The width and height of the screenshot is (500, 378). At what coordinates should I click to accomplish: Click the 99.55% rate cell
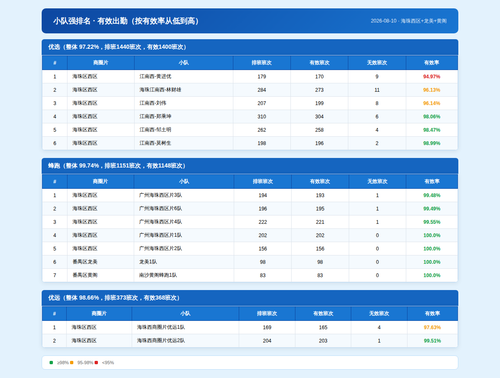(x=432, y=222)
